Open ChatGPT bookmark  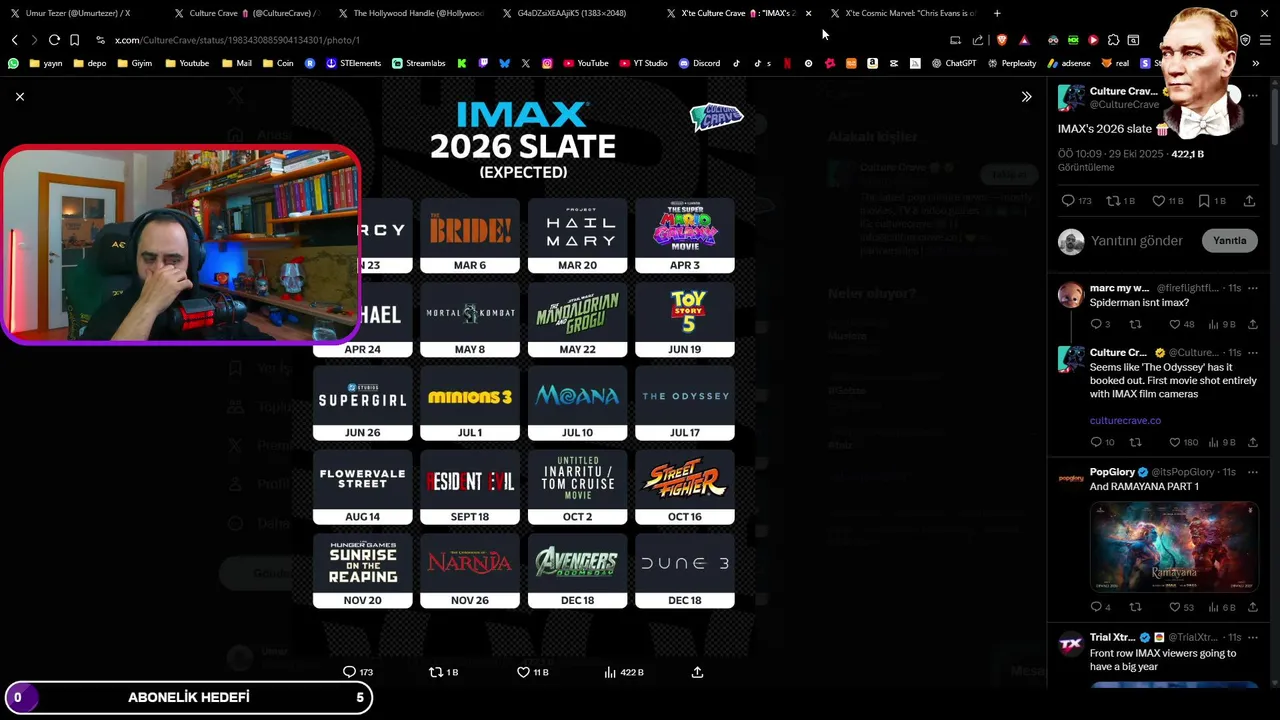(954, 63)
